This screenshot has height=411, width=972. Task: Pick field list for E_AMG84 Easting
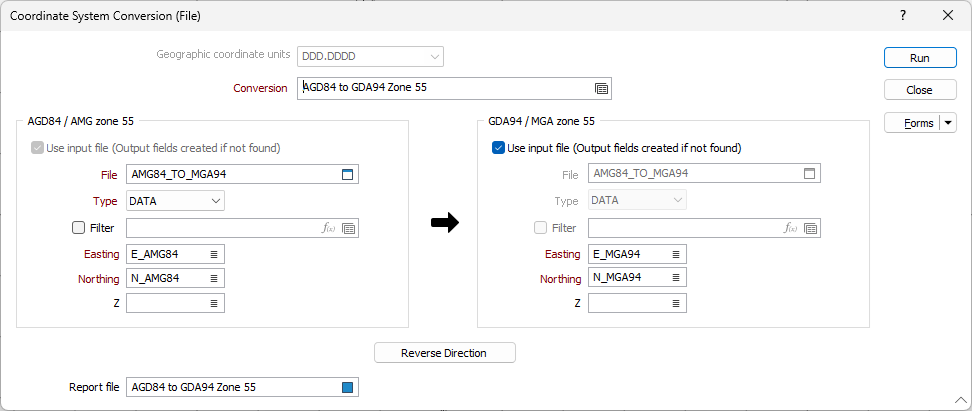214,254
